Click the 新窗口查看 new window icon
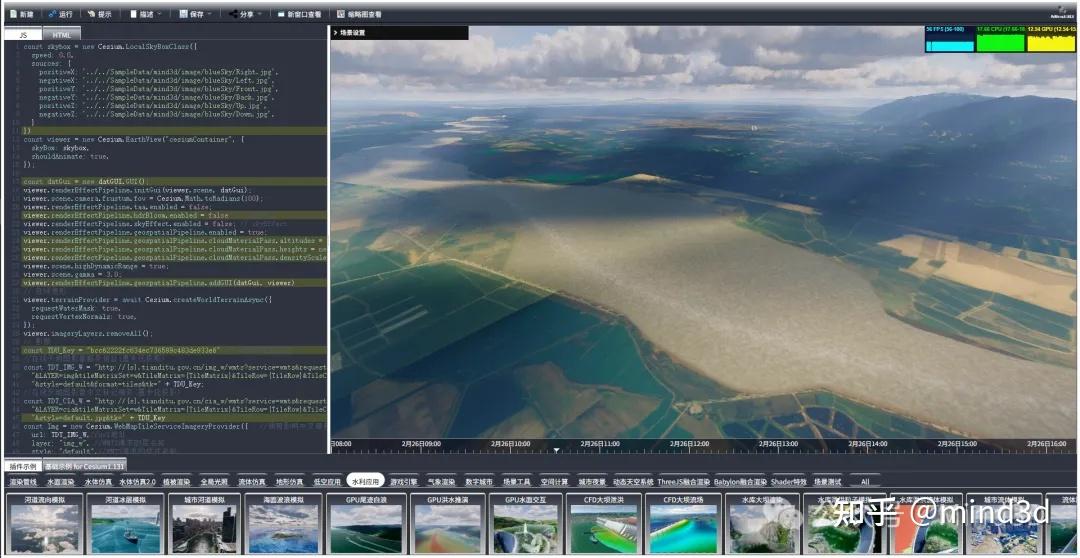The height and width of the screenshot is (558, 1080). tap(280, 15)
